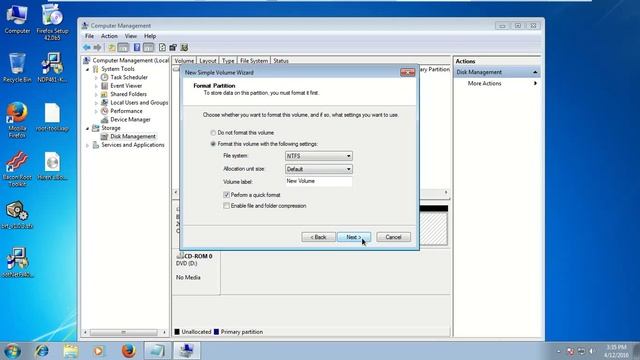Screen dimensions: 640x360
Task: Toggle Show/Hide Console Tree toolbar button
Action: coord(123,47)
